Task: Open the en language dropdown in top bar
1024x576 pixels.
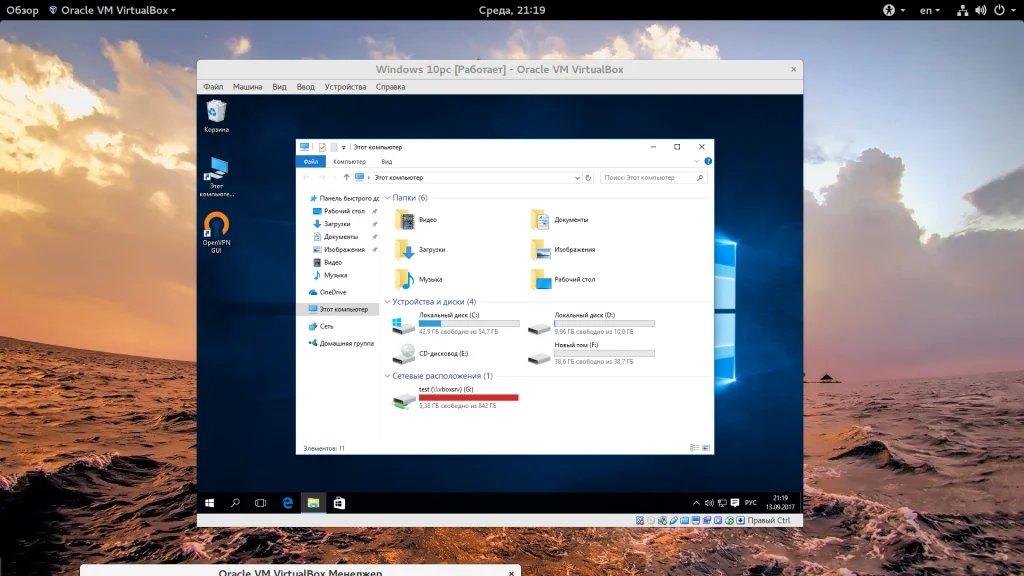Action: 930,10
